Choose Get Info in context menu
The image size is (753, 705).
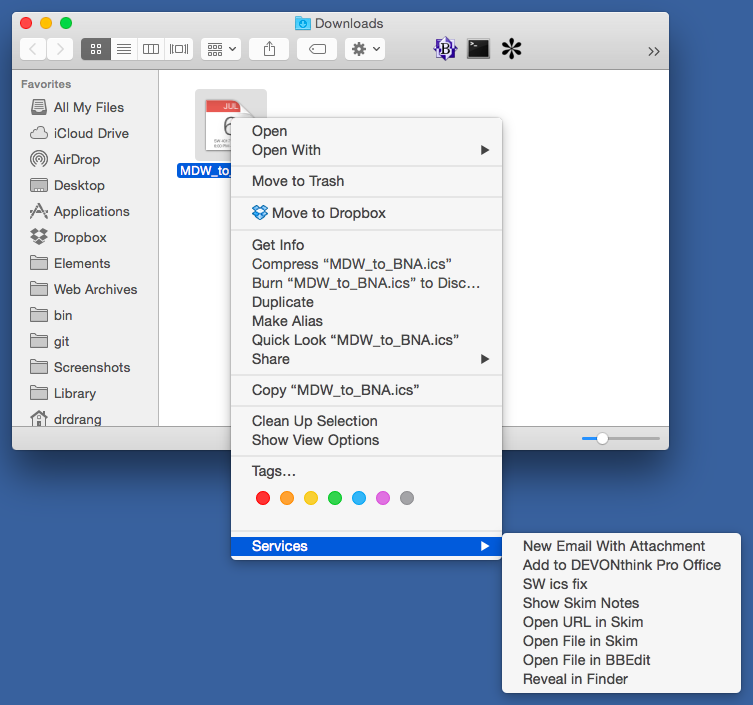(x=278, y=245)
